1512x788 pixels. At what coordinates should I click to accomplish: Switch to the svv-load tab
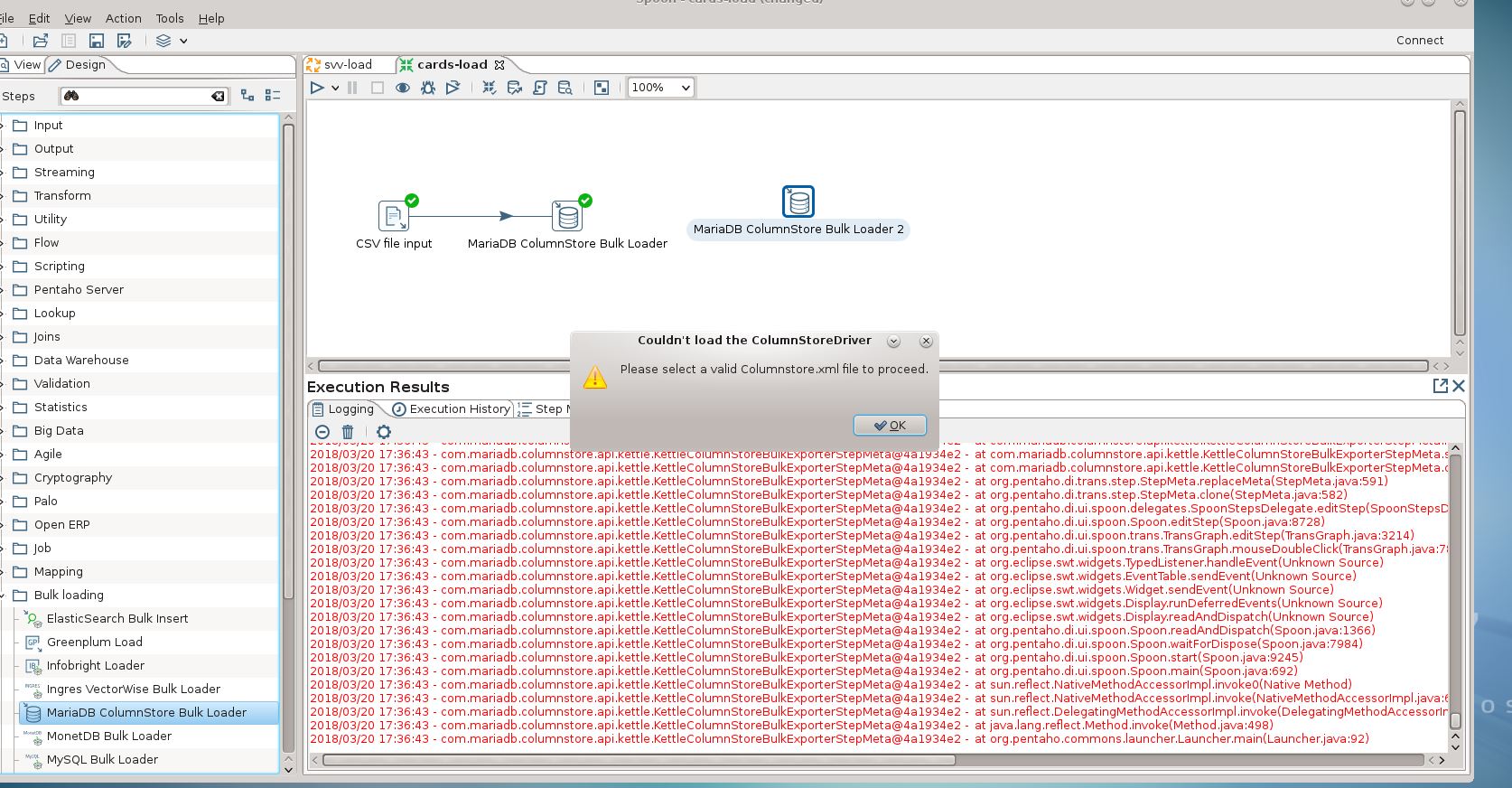[348, 64]
